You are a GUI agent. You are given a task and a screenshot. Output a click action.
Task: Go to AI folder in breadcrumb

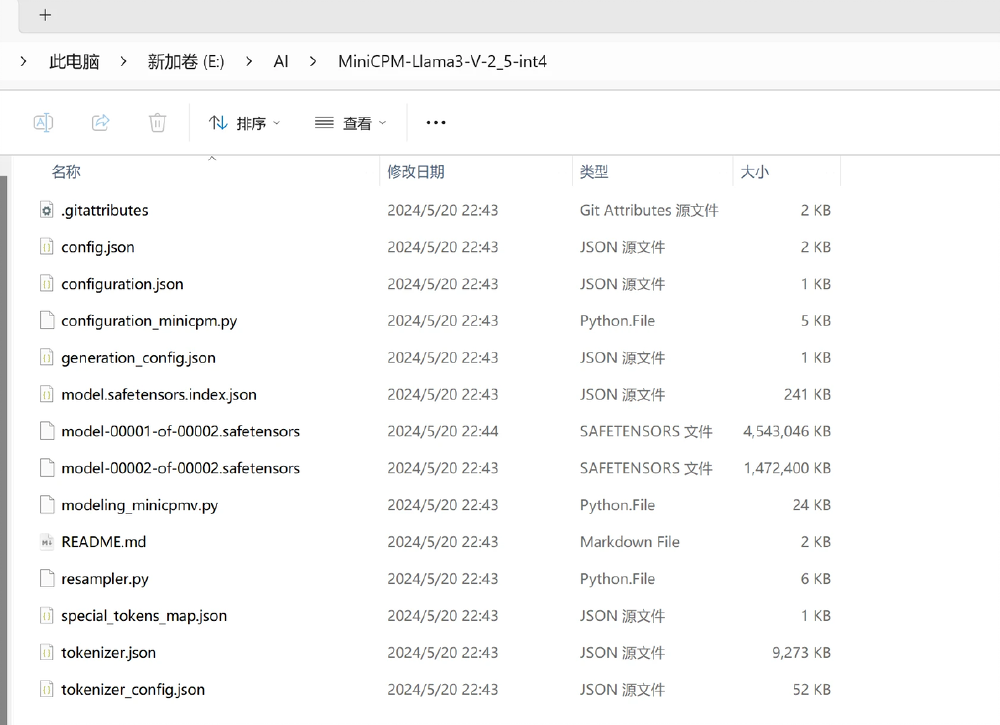pos(281,62)
